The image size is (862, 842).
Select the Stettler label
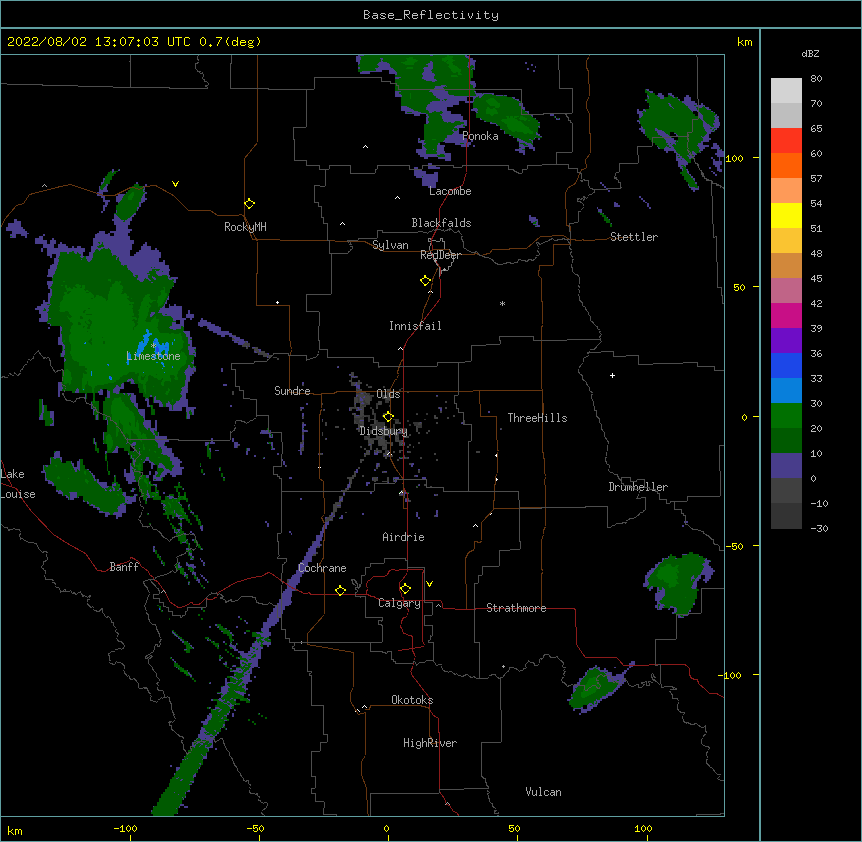[x=634, y=237]
